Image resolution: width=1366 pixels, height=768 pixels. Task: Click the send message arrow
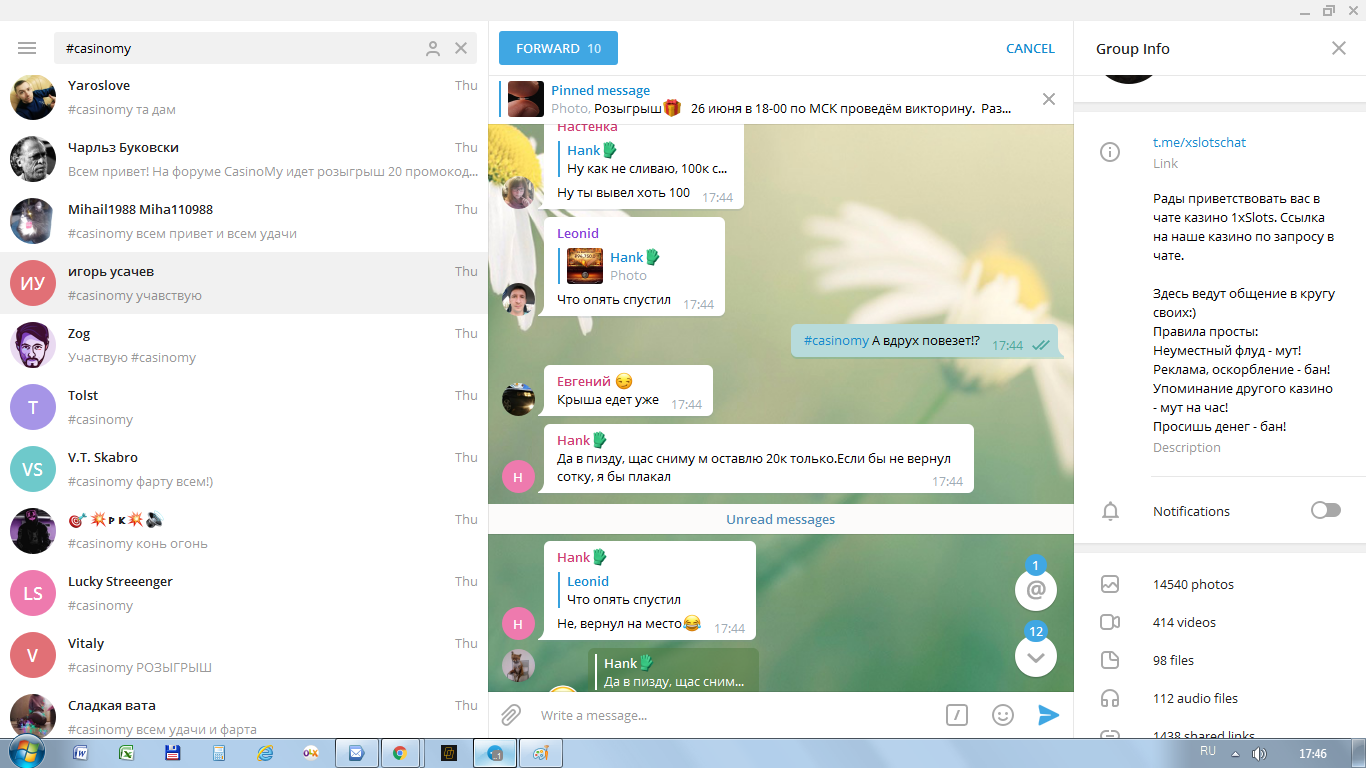tap(1048, 715)
